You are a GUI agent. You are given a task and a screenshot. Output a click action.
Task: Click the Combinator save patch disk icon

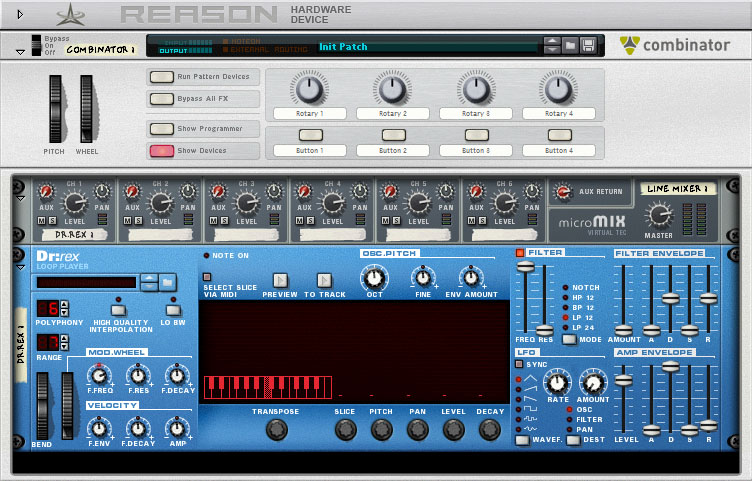(x=588, y=45)
